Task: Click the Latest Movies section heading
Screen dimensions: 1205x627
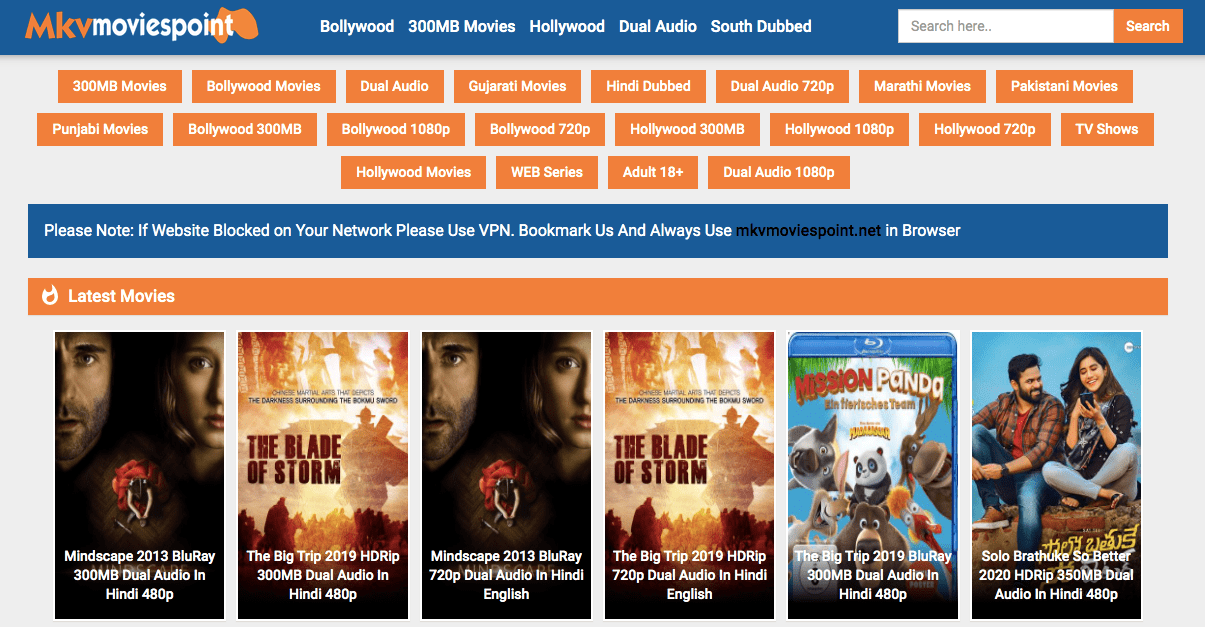Action: [x=121, y=296]
